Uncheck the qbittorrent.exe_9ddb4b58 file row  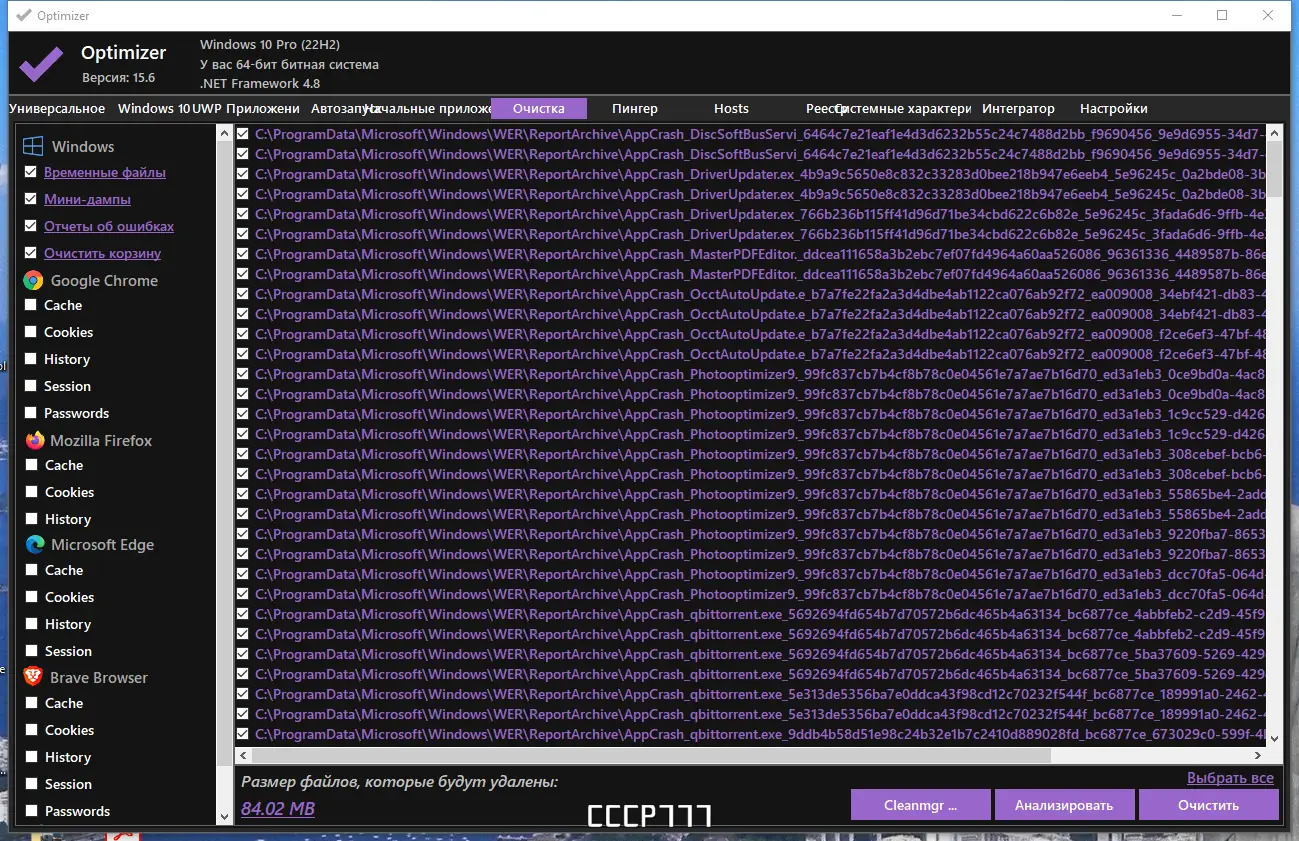point(242,734)
